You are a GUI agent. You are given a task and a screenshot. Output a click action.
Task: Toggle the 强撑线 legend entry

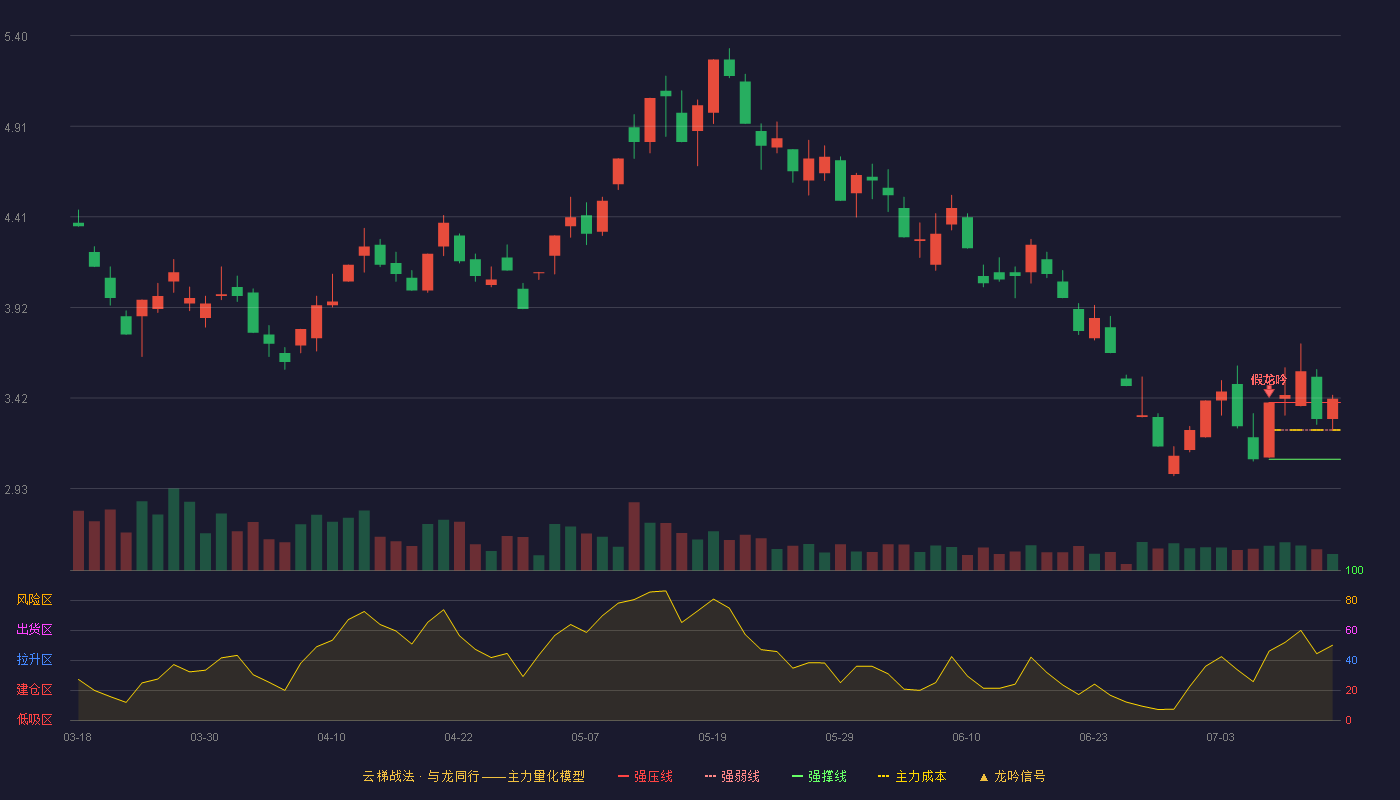tap(819, 776)
